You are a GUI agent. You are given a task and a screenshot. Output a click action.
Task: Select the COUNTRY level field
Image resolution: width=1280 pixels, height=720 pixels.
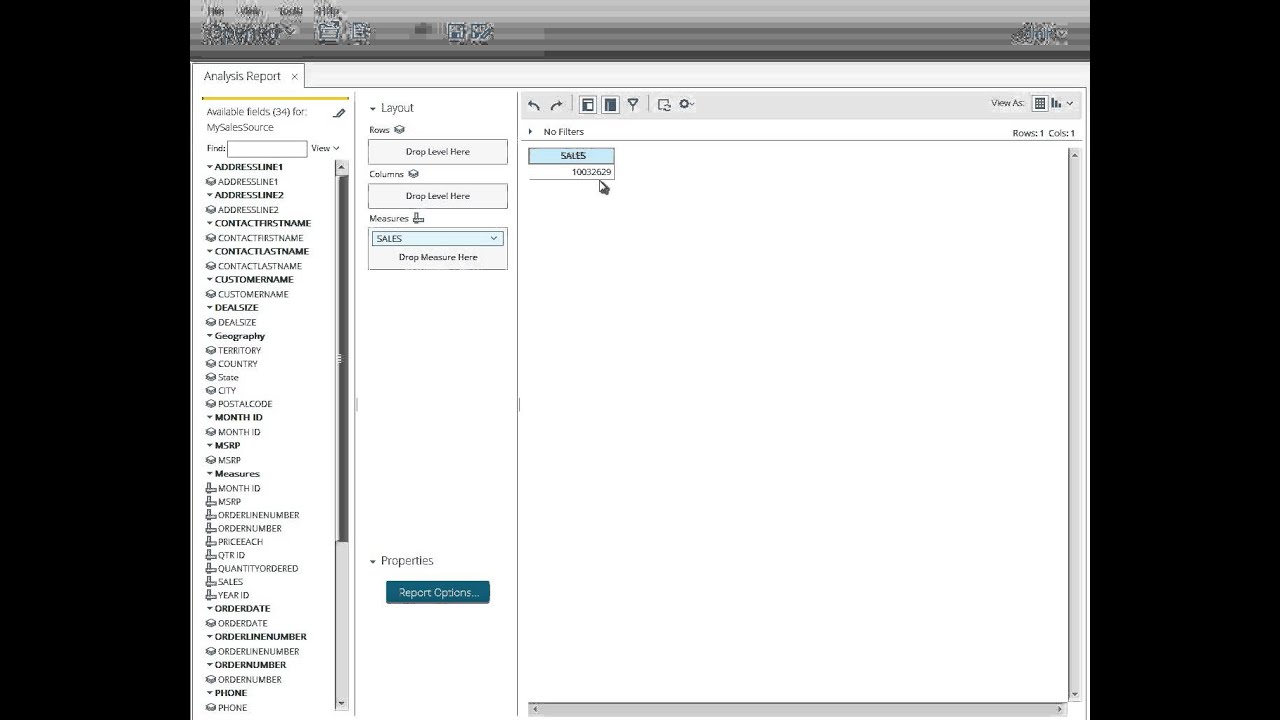pos(238,364)
